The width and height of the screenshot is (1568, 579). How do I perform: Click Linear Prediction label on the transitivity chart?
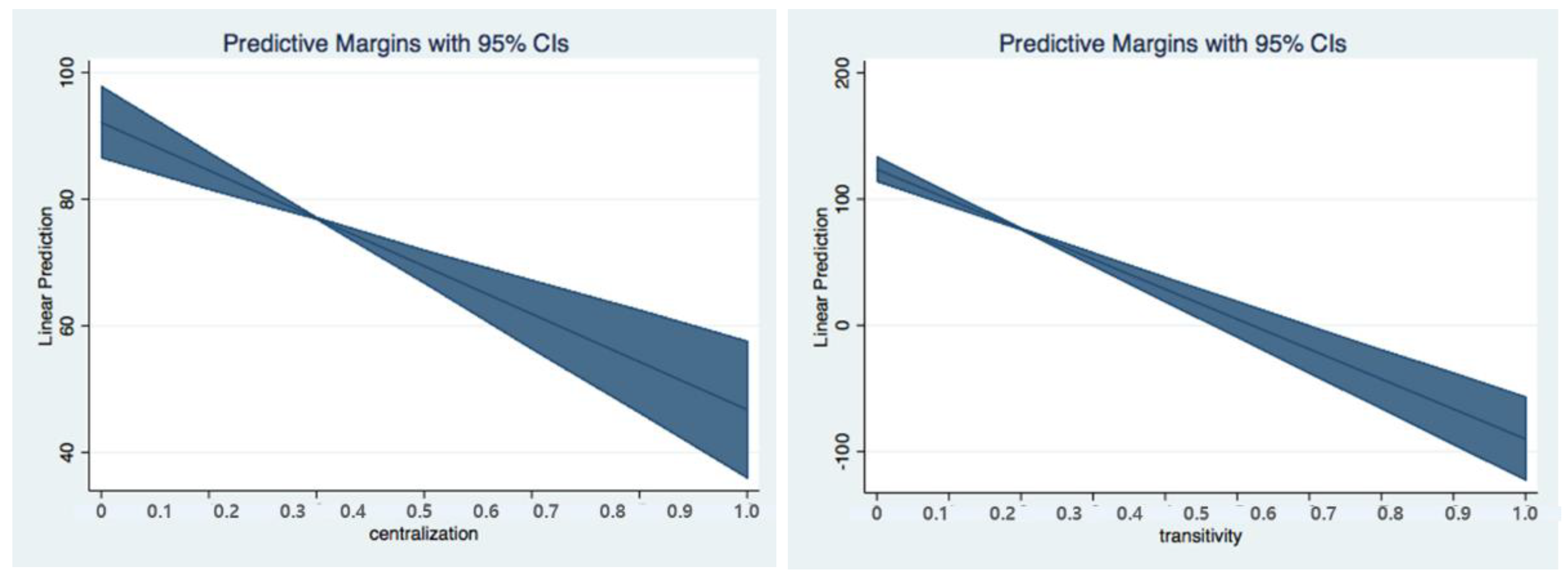[x=821, y=277]
